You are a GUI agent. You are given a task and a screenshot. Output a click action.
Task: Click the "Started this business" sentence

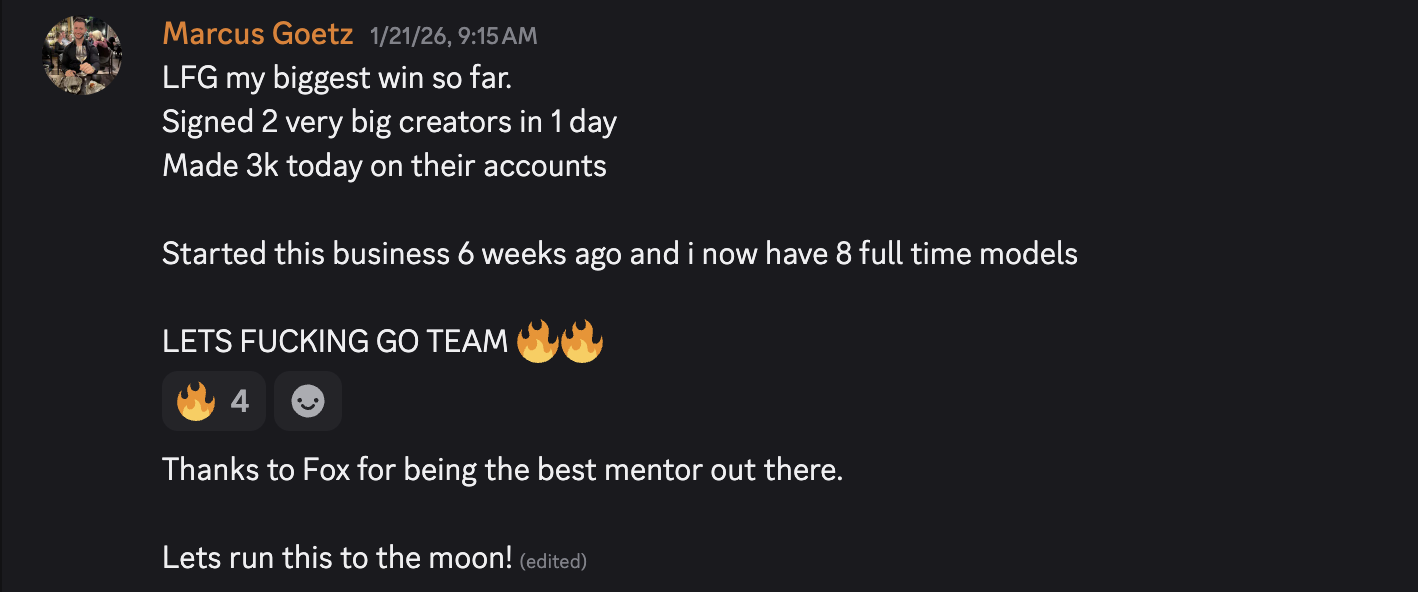(619, 254)
